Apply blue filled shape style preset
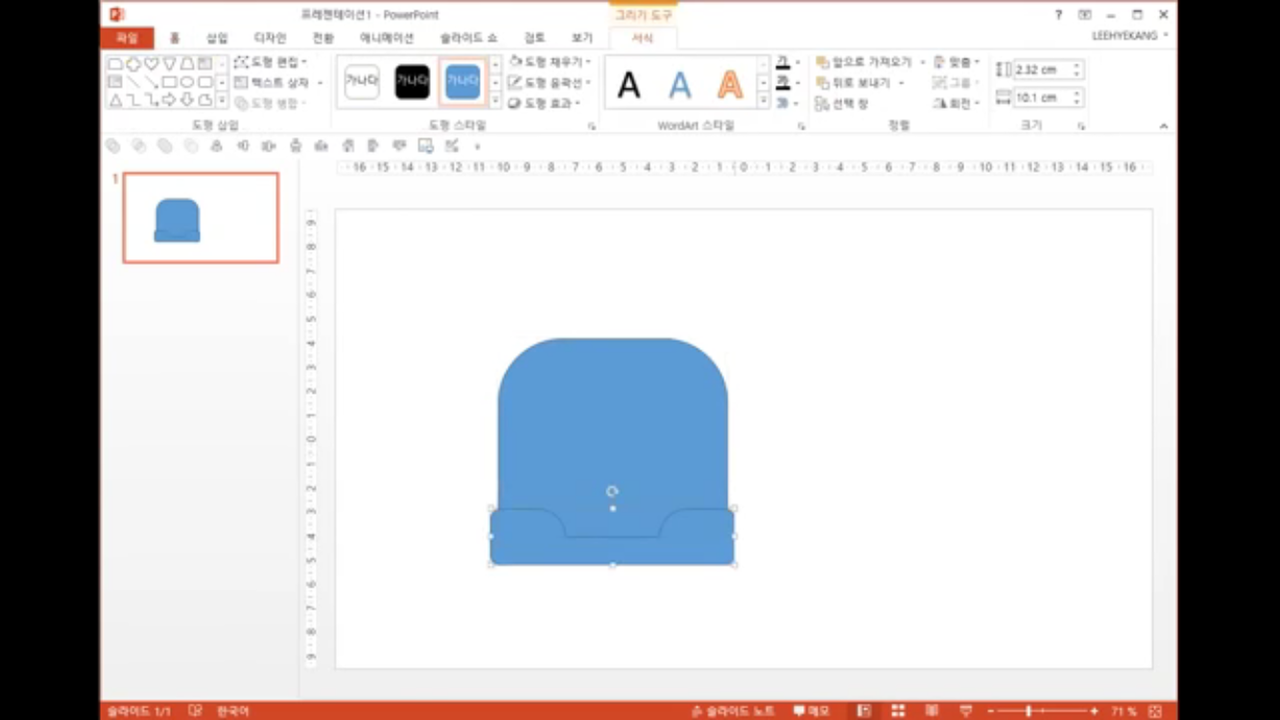Image resolution: width=1280 pixels, height=720 pixels. pos(462,82)
